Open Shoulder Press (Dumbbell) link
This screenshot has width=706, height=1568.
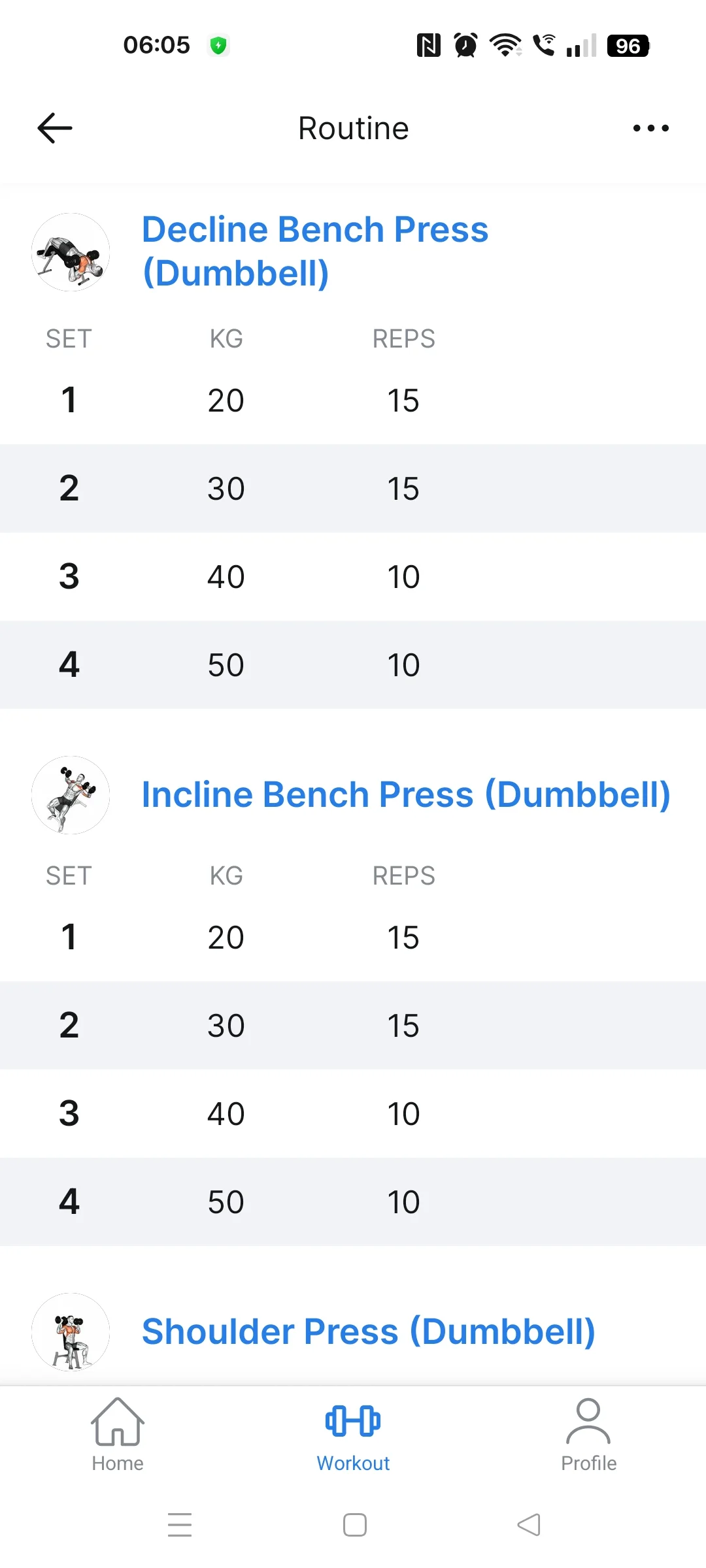(x=369, y=1332)
